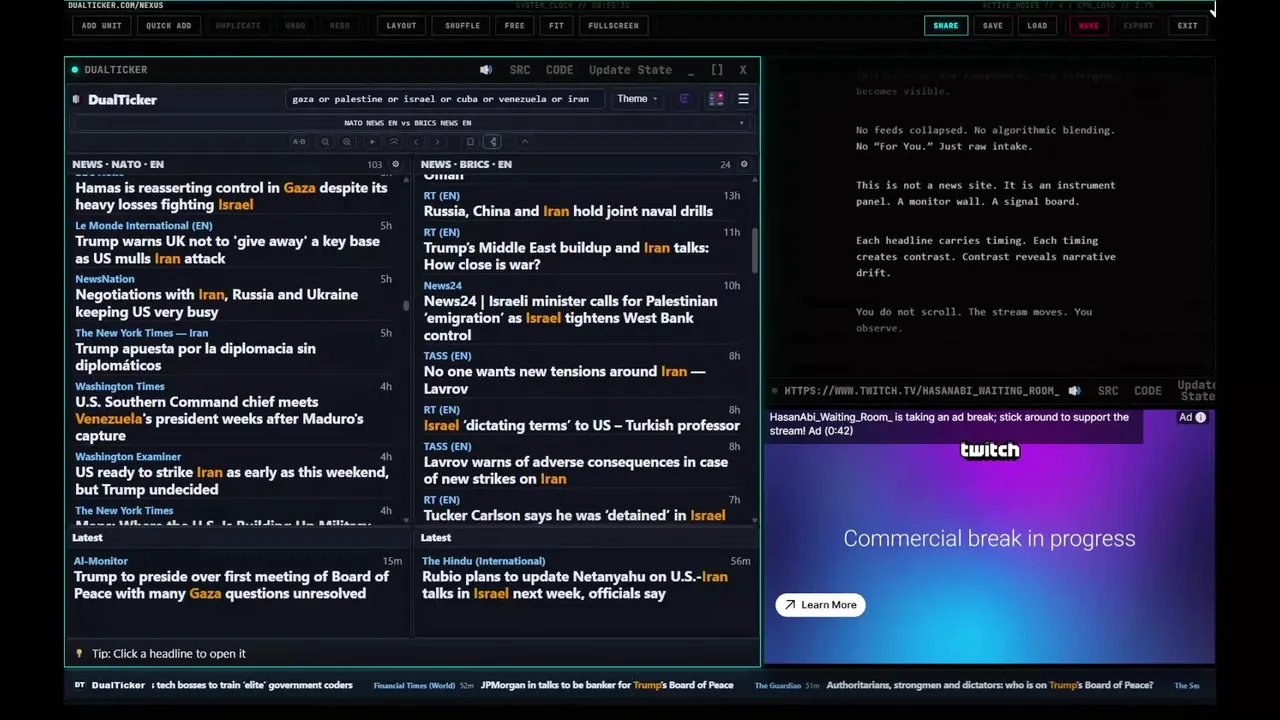Image resolution: width=1280 pixels, height=720 pixels.
Task: Click the SHUFFLE option
Action: tap(462, 26)
